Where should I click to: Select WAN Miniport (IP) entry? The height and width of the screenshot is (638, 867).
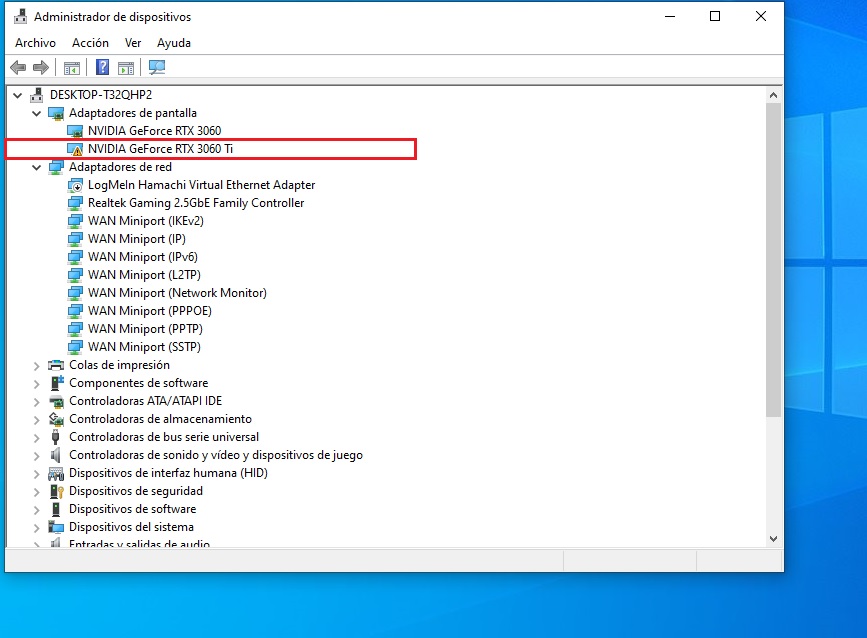click(137, 239)
